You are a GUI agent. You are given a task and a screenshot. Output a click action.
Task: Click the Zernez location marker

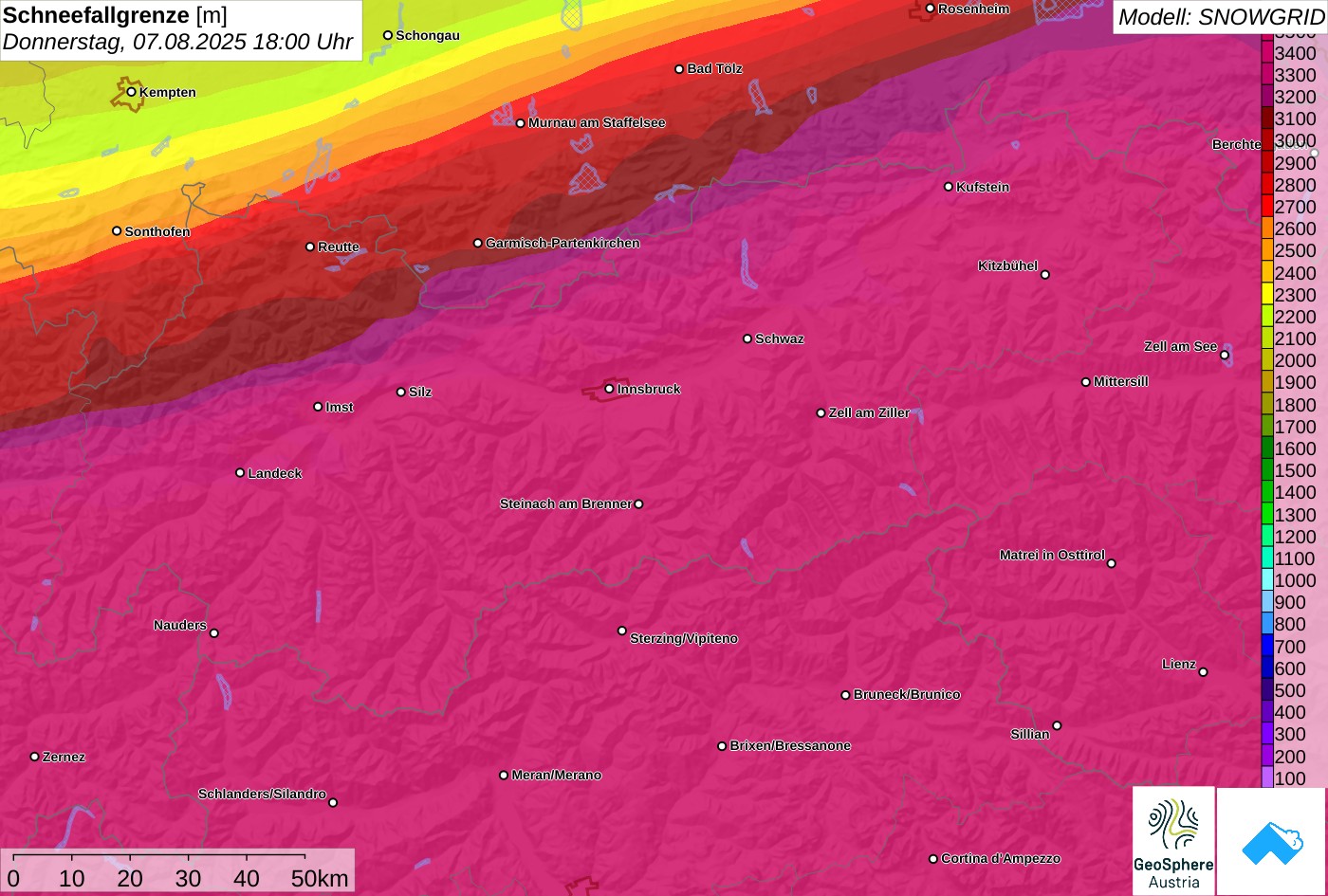35,757
